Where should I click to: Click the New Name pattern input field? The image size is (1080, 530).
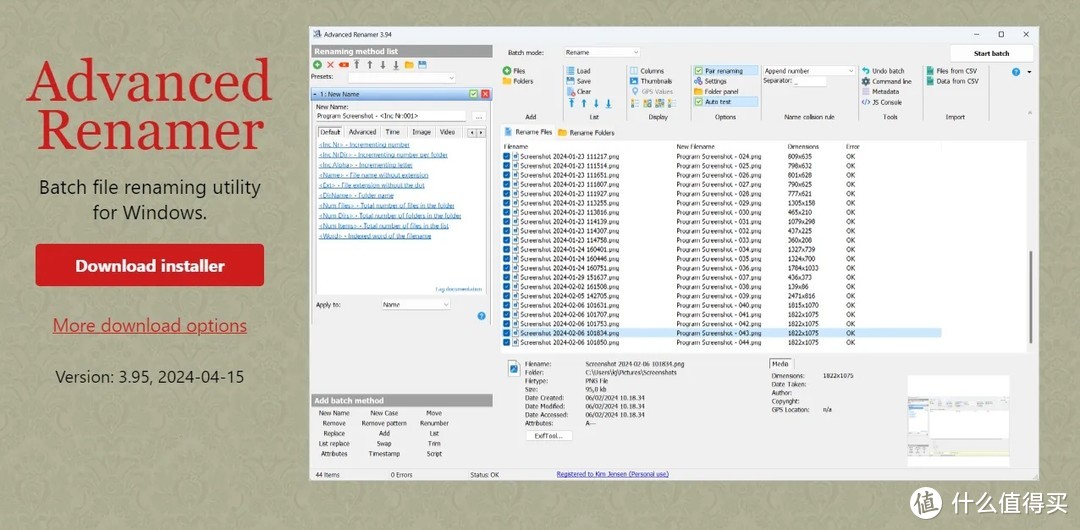tap(391, 116)
